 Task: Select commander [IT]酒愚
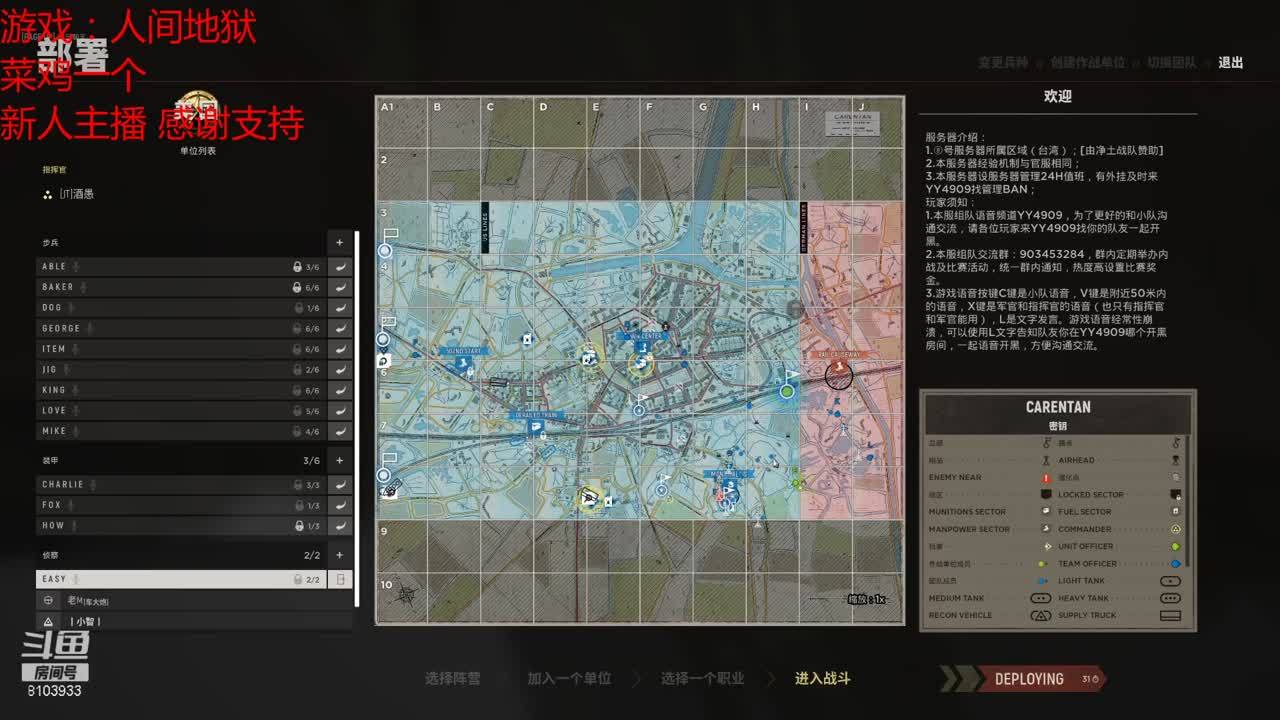tap(77, 194)
